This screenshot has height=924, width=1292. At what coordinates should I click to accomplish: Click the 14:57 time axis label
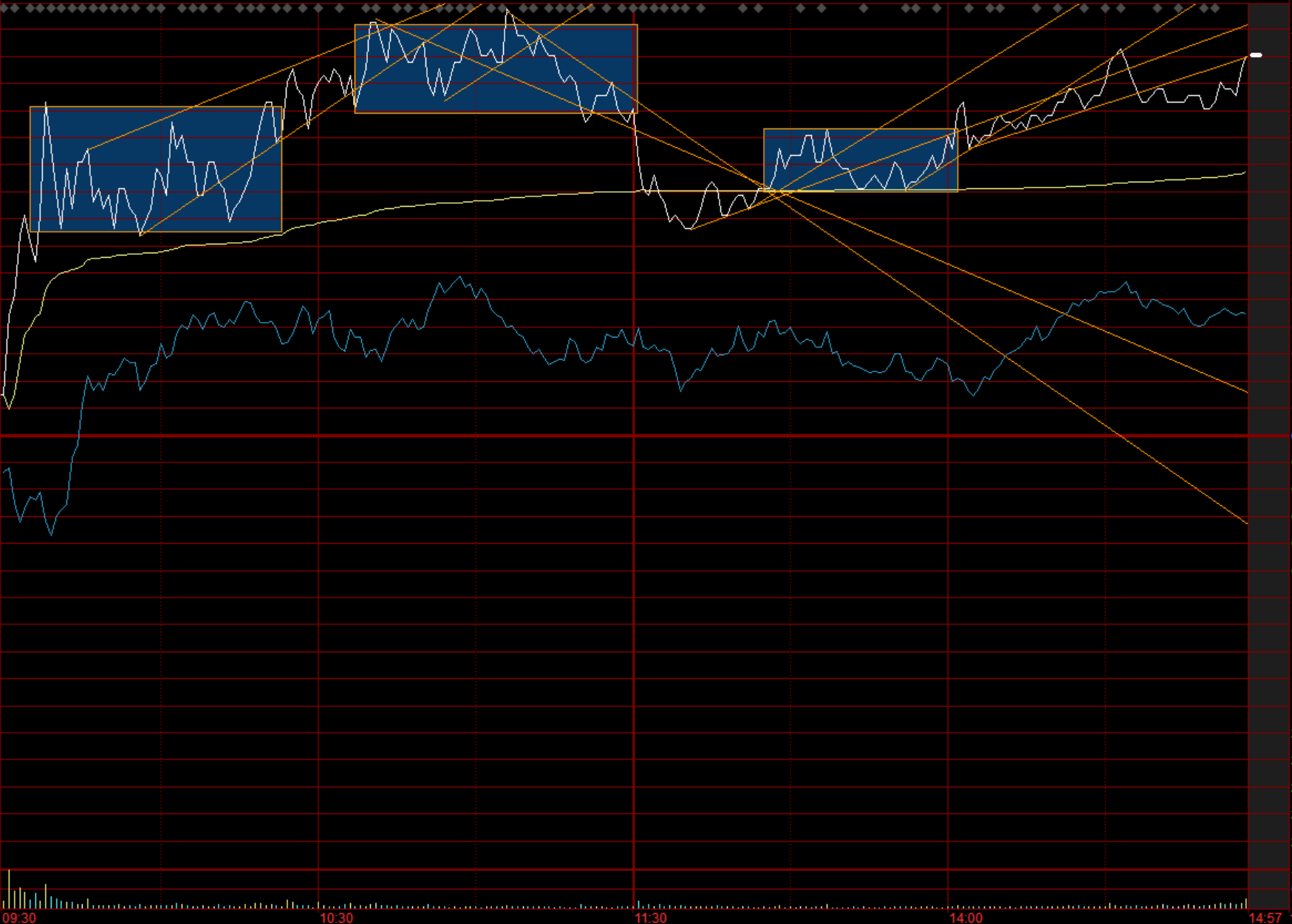1265,917
